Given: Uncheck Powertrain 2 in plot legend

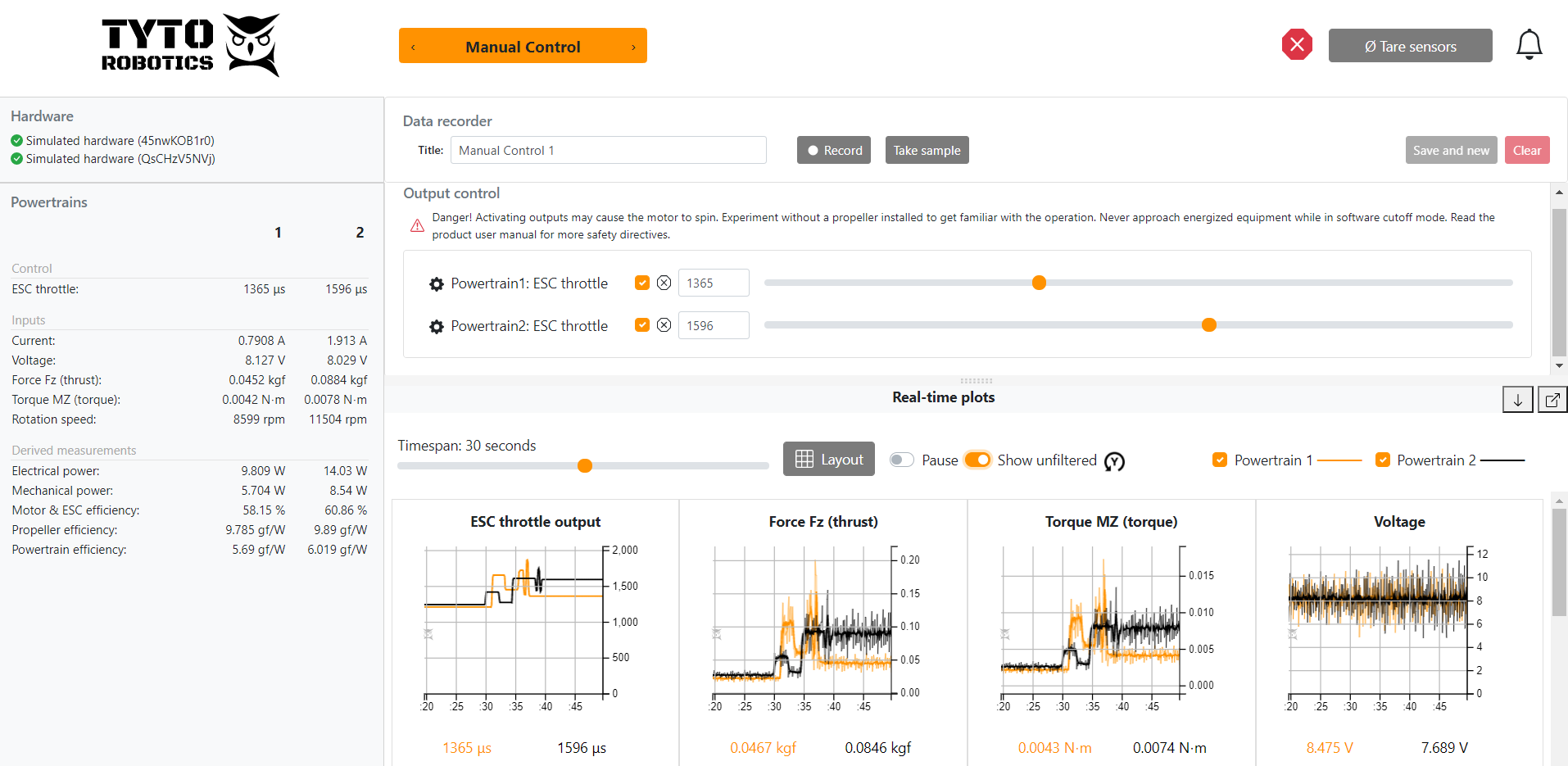Looking at the screenshot, I should coord(1384,460).
